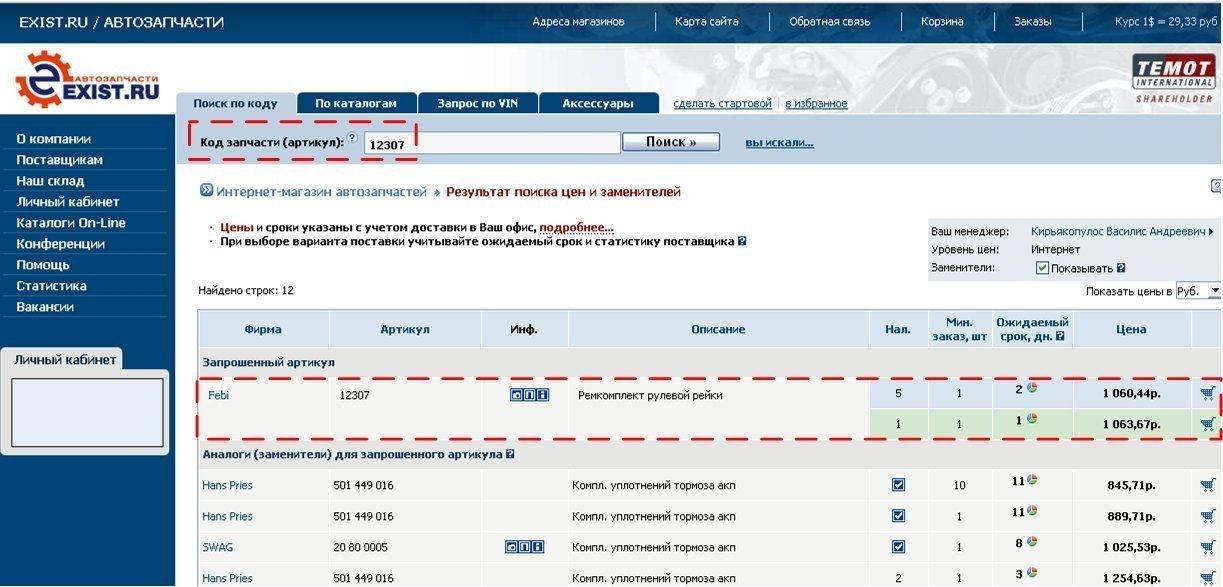Click availability checkbox in SWAG row
1223x587 pixels.
(898, 547)
